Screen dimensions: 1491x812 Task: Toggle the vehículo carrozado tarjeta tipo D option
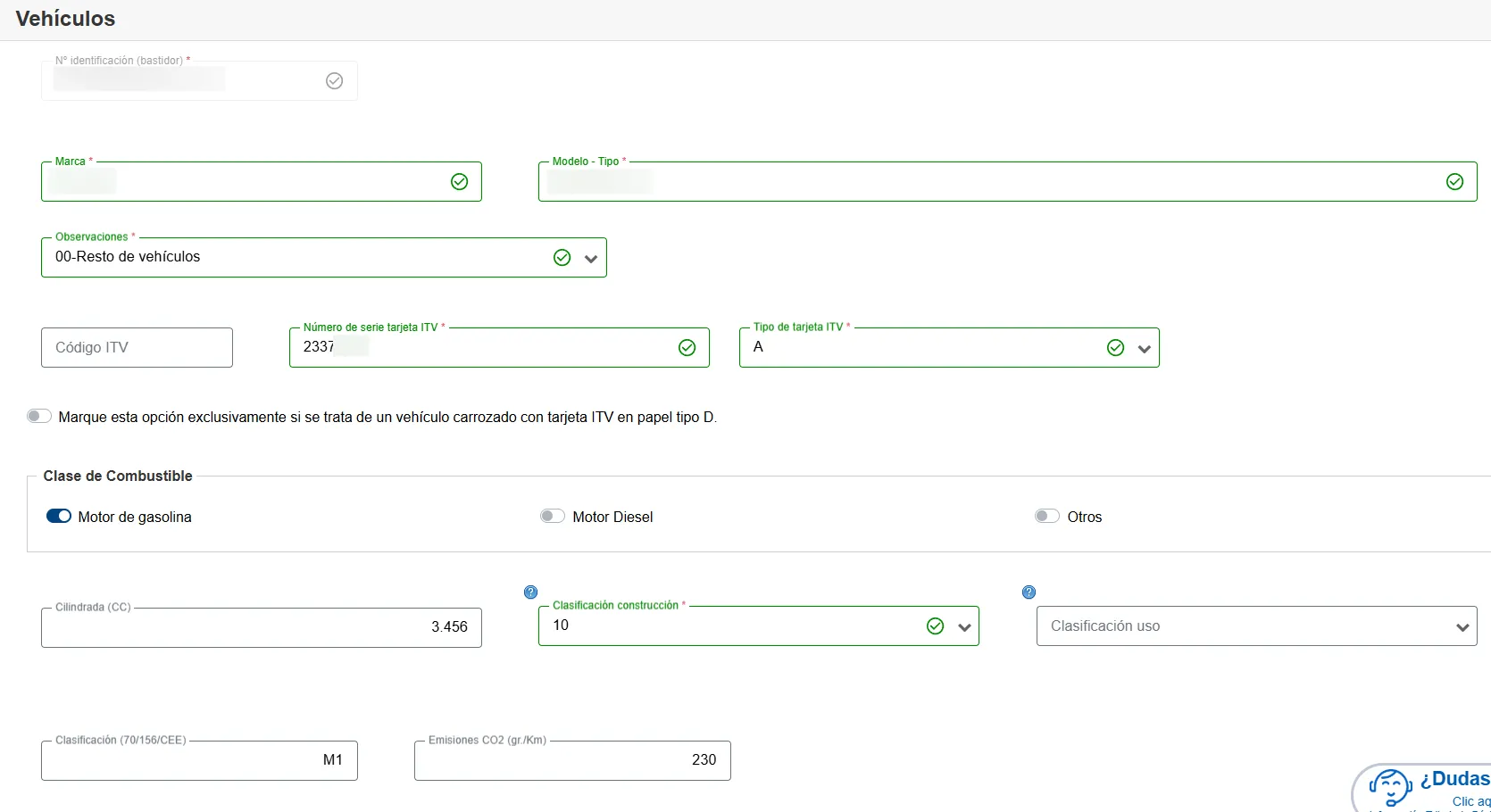(39, 417)
